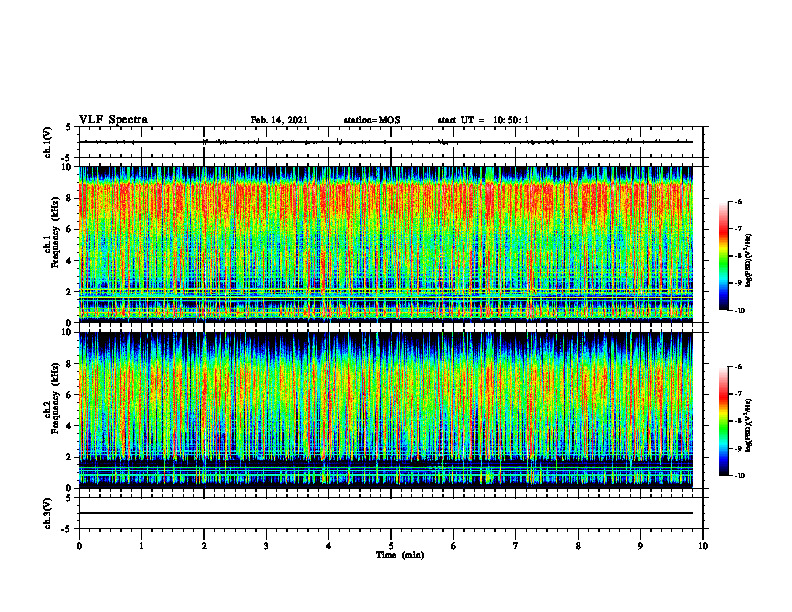Click the "Time (min)" axis title
This screenshot has width=792, height=612.
coord(400,555)
